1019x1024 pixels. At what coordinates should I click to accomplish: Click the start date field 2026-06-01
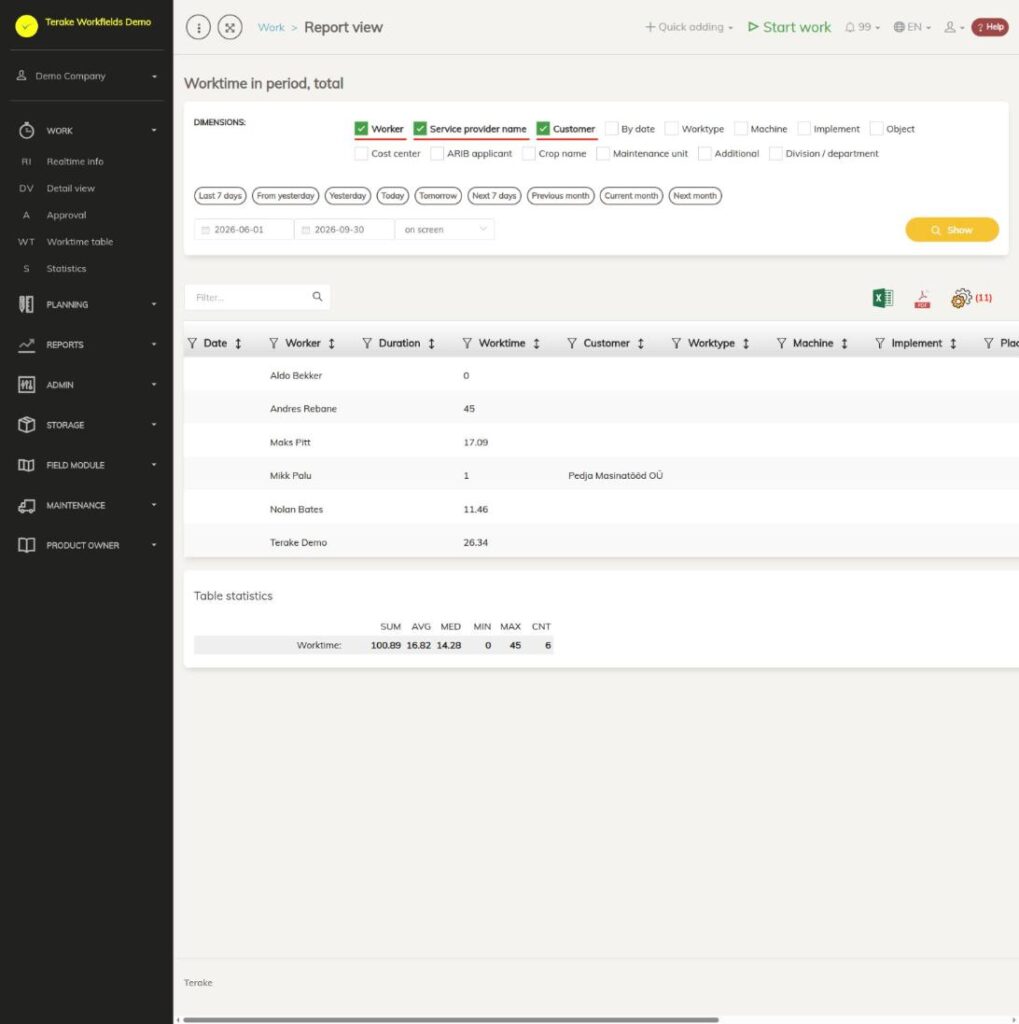244,230
